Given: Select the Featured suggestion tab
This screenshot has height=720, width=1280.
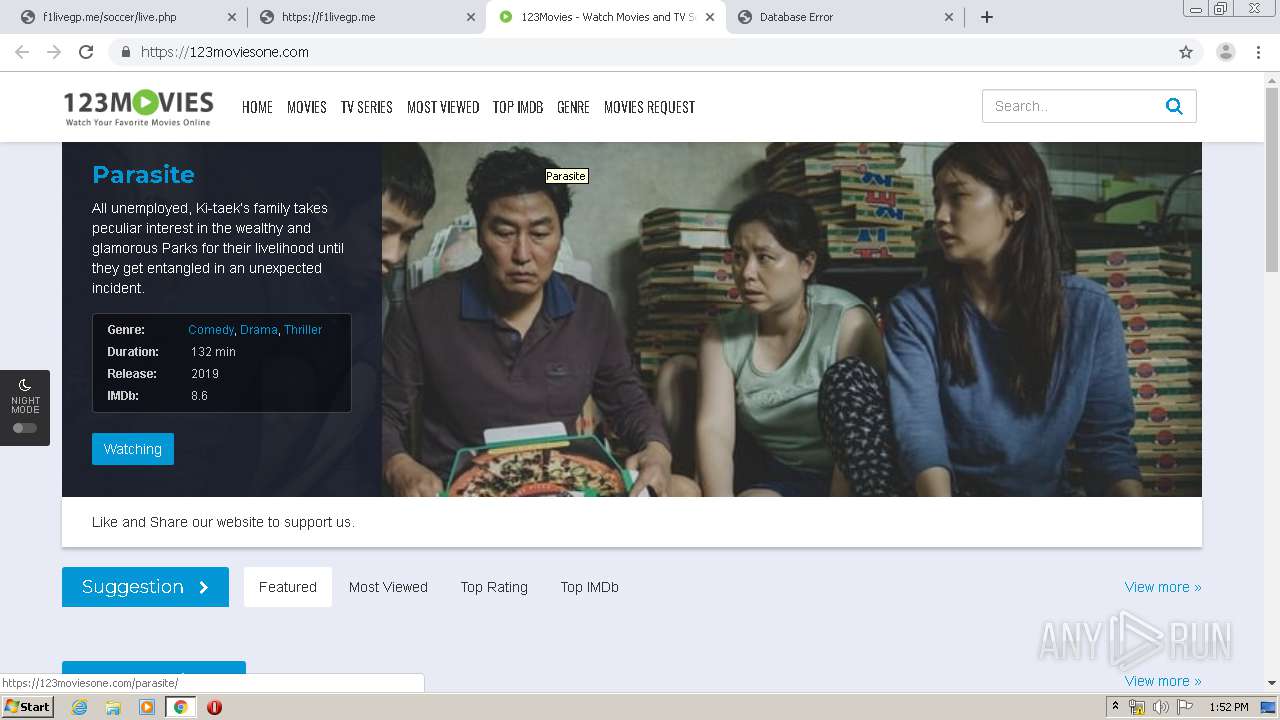Looking at the screenshot, I should [x=288, y=587].
